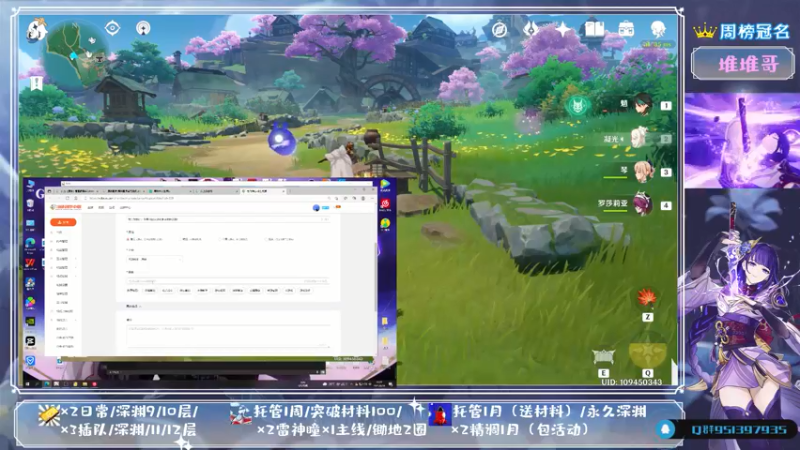Open the Paimon menu icon
Viewport: 800px width, 450px height.
click(x=37, y=30)
